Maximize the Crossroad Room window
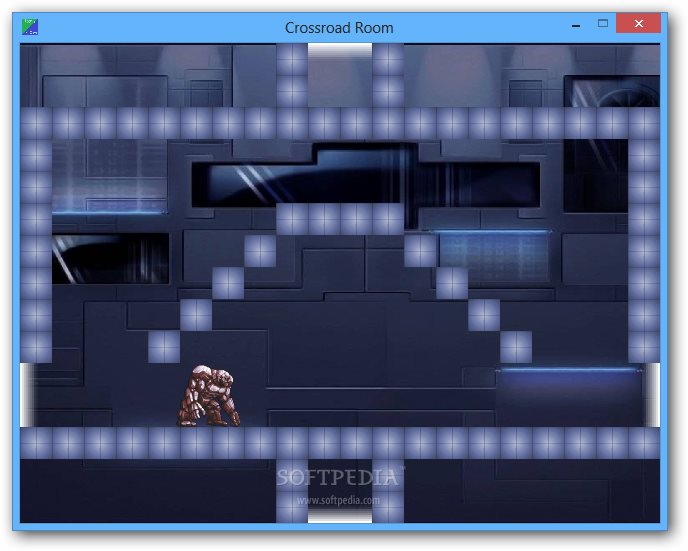This screenshot has height=551, width=688. coord(603,24)
